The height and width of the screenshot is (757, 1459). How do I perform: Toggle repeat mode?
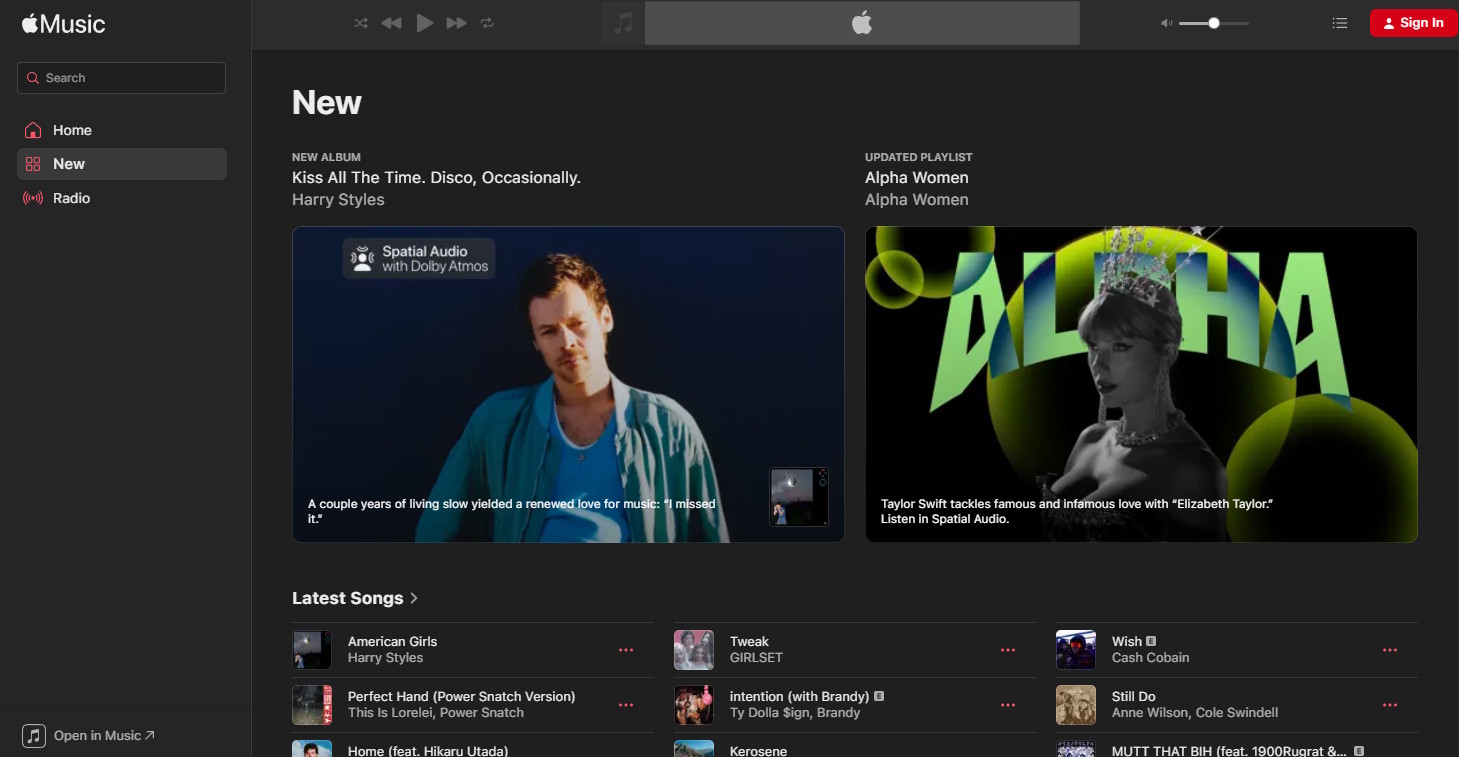pyautogui.click(x=487, y=23)
